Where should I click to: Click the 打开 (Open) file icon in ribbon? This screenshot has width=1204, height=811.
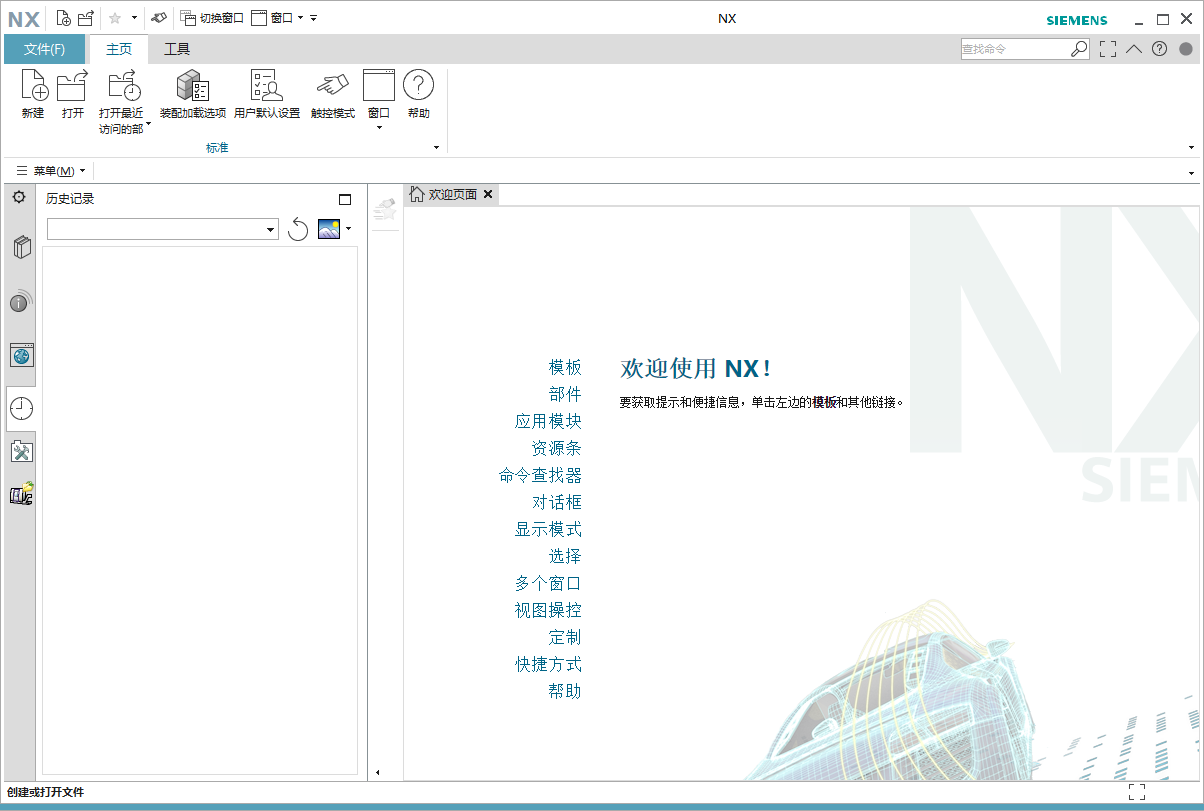coord(73,86)
